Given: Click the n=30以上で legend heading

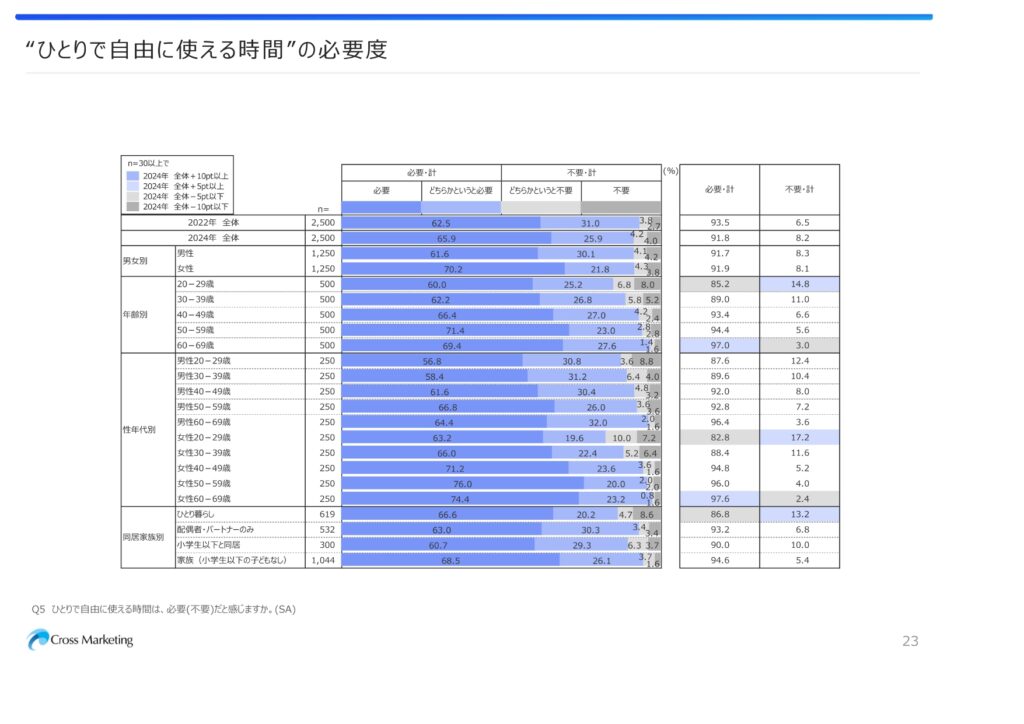Looking at the screenshot, I should click(x=148, y=163).
